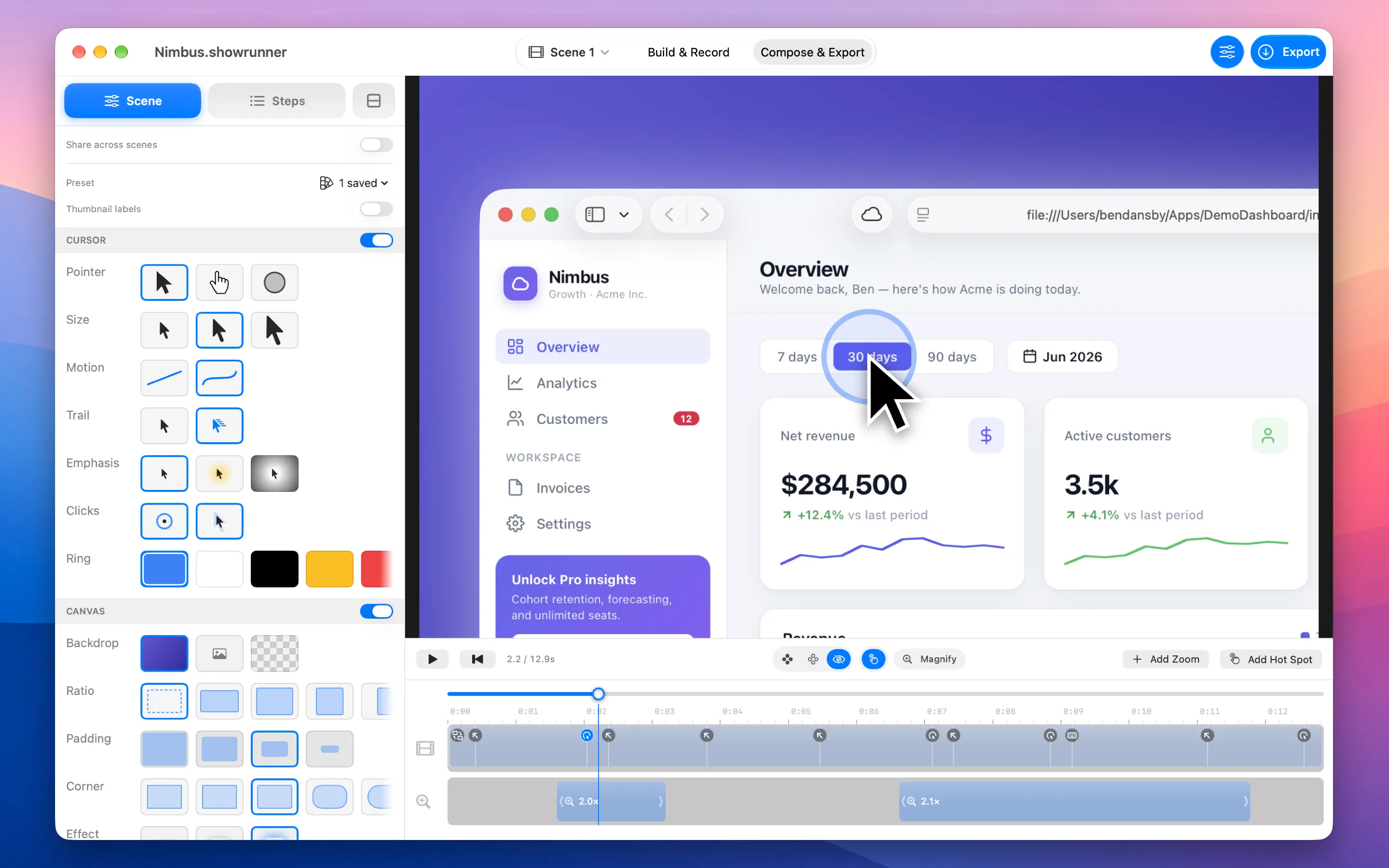Open the Jun 2026 date picker
Viewport: 1389px width, 868px height.
pos(1062,356)
